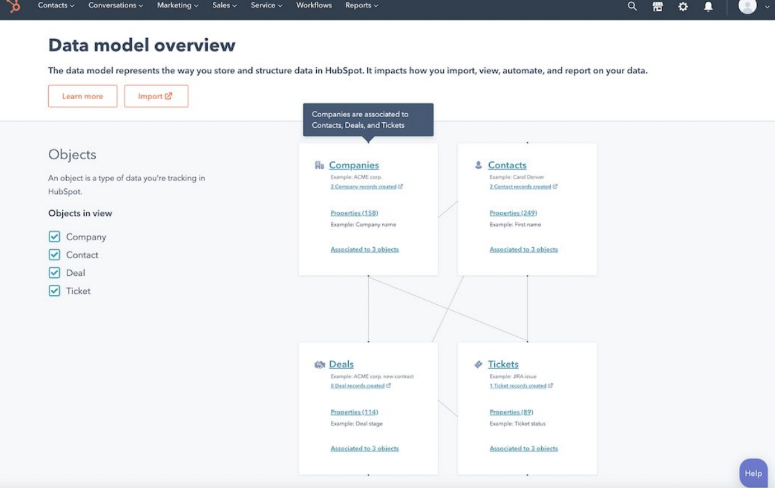The height and width of the screenshot is (488, 775).
Task: Click 'Example: First name' text
Action: coord(515,224)
